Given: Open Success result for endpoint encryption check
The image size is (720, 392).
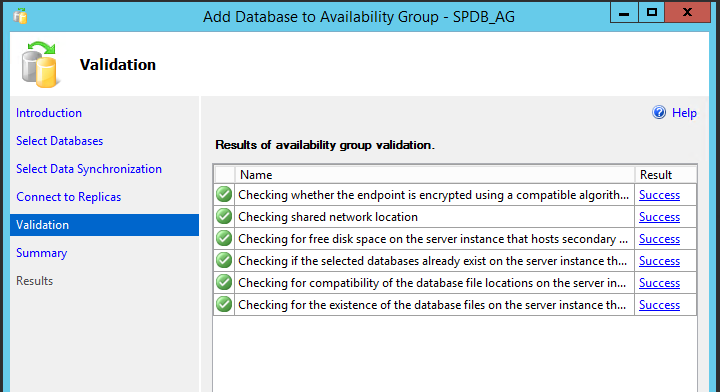Looking at the screenshot, I should point(659,195).
